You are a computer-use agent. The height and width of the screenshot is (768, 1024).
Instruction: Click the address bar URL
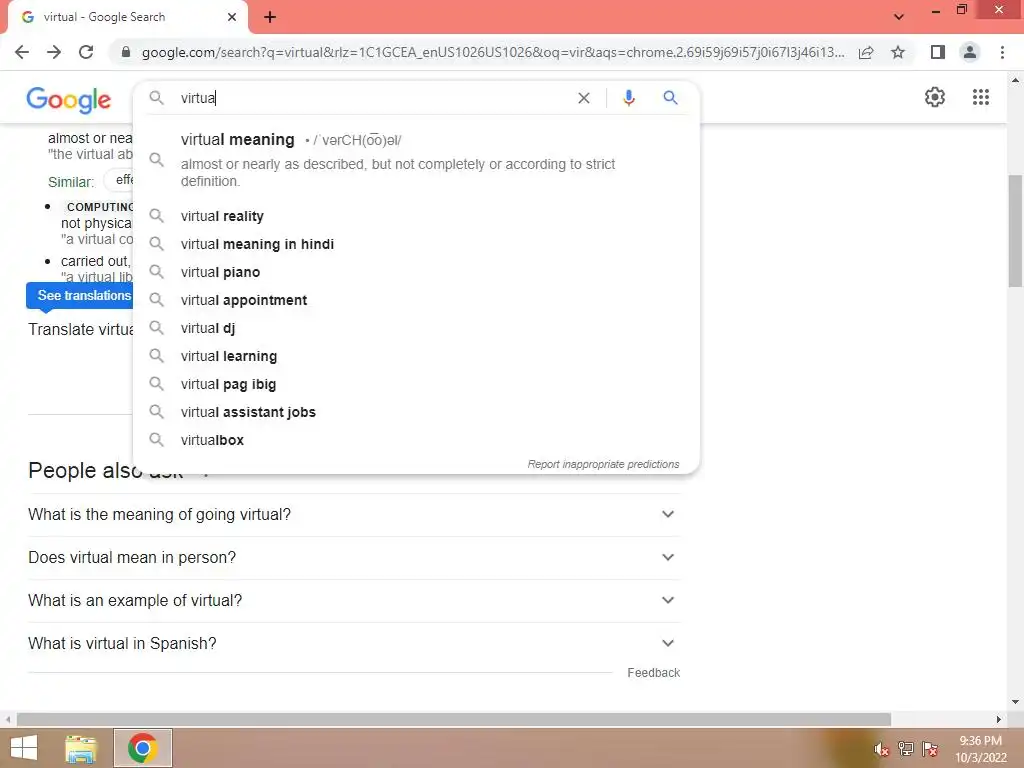pyautogui.click(x=493, y=52)
